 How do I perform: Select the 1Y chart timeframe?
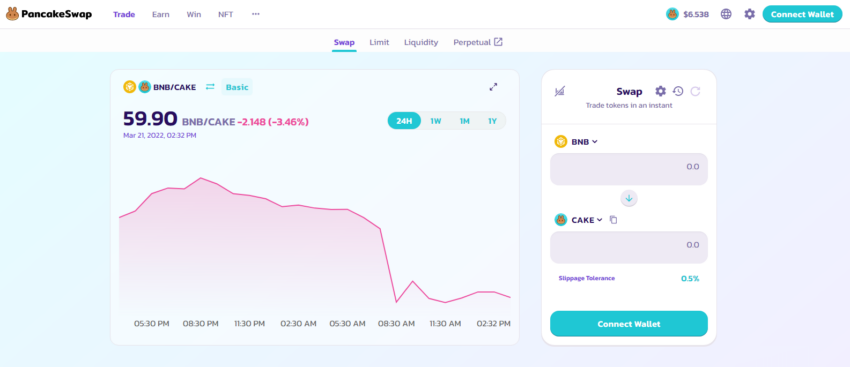pyautogui.click(x=492, y=121)
